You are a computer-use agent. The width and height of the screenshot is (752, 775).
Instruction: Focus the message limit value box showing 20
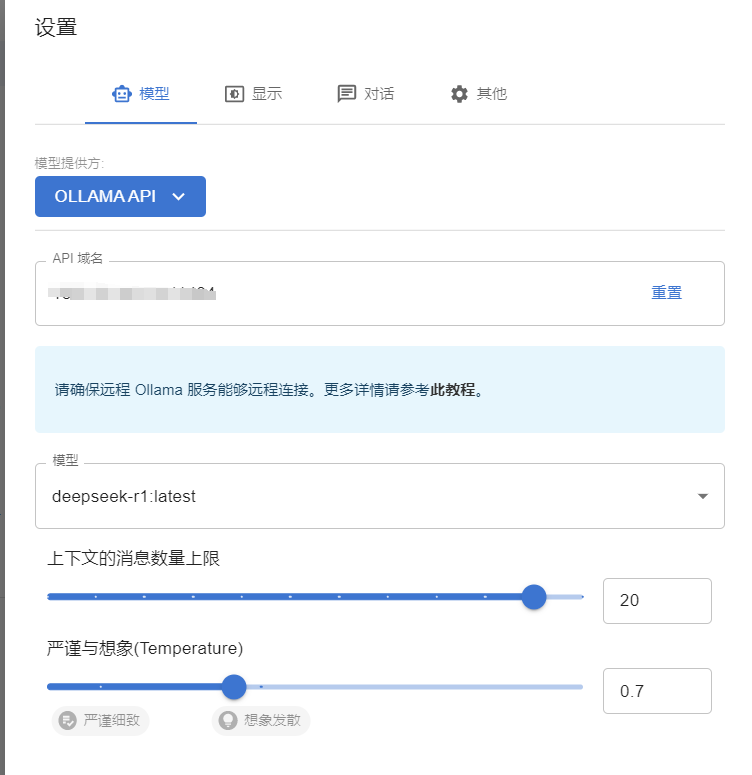point(657,601)
